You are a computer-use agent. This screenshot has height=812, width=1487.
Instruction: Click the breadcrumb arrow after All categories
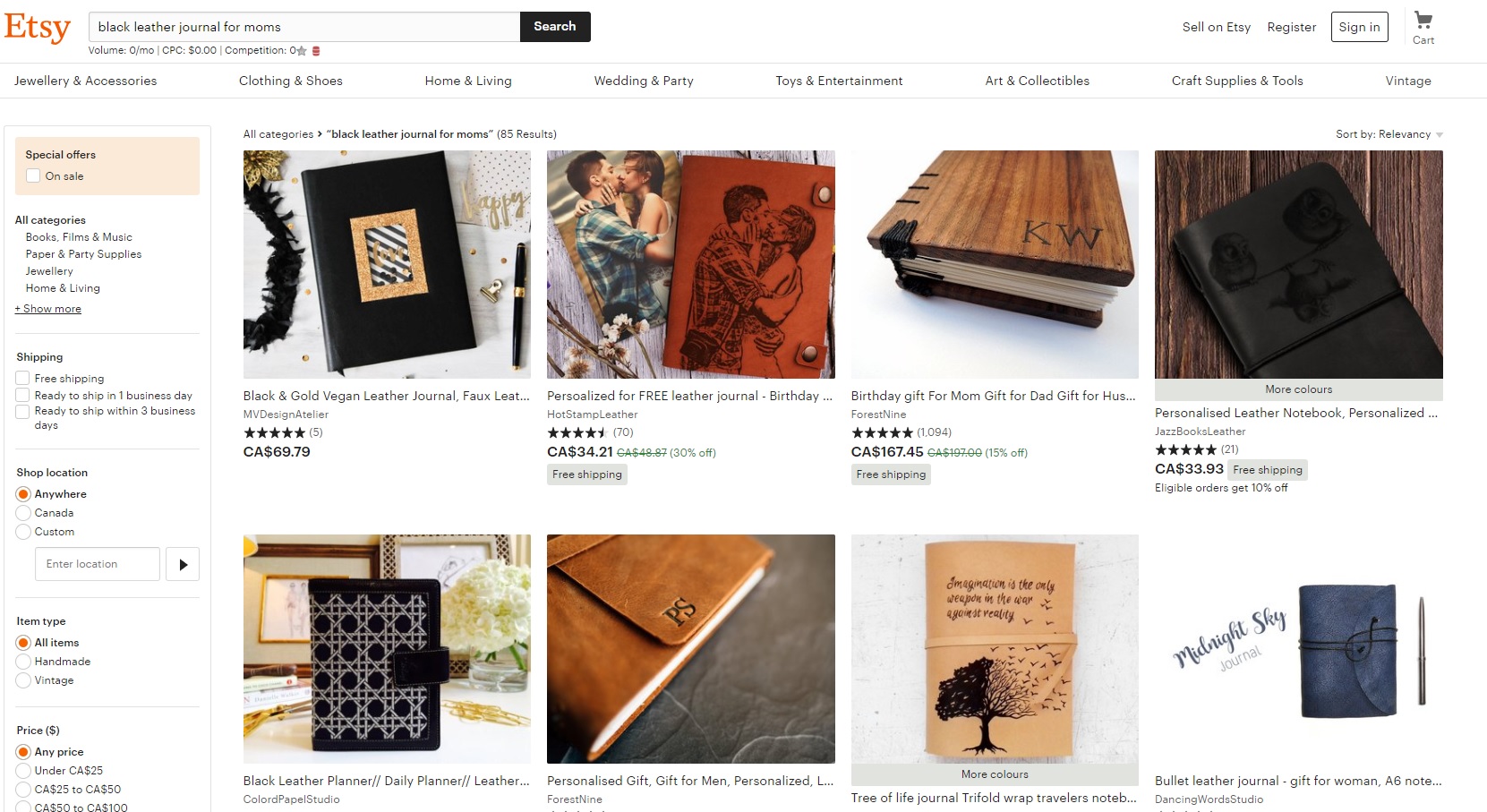[x=320, y=134]
